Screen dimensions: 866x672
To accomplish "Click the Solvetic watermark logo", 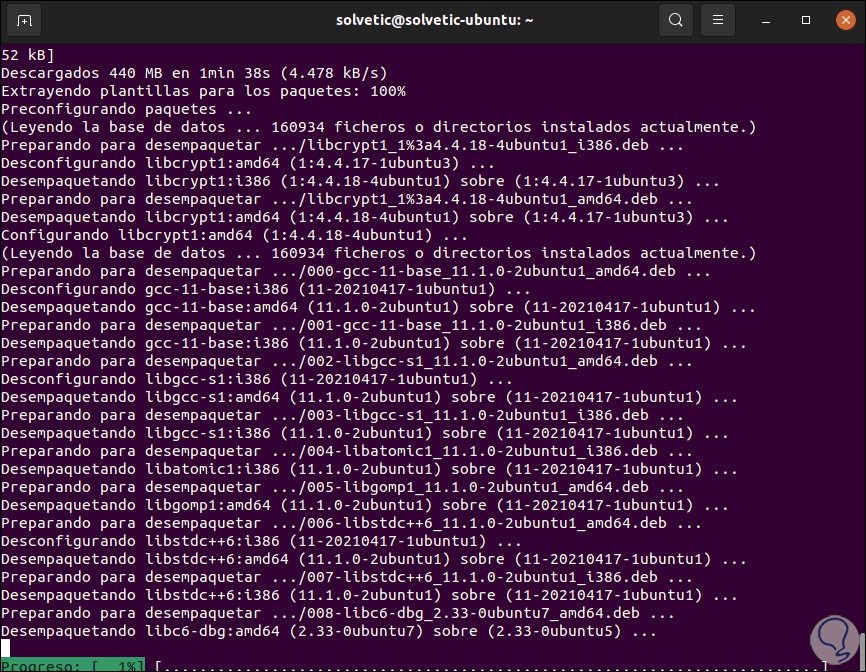I will tap(833, 638).
